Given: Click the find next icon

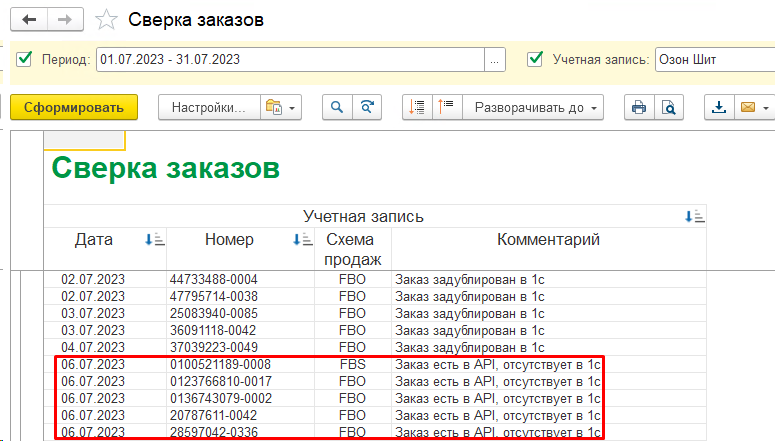Looking at the screenshot, I should [x=367, y=107].
